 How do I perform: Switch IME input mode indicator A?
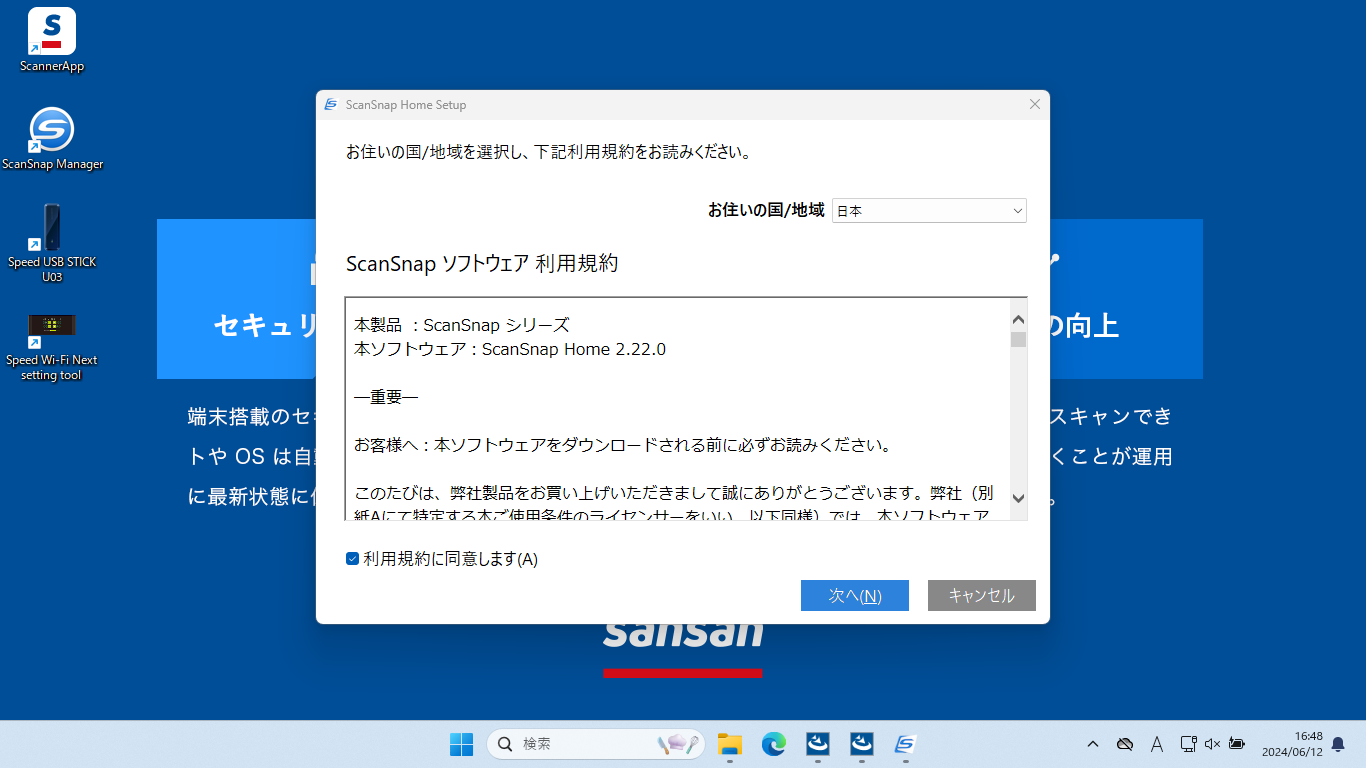click(x=1157, y=744)
